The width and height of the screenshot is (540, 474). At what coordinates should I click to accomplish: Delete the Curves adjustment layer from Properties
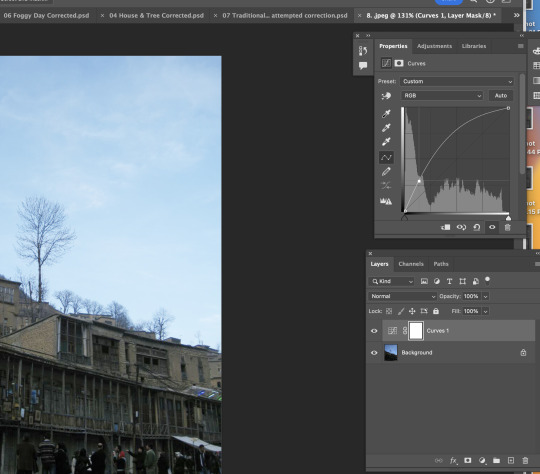(507, 227)
